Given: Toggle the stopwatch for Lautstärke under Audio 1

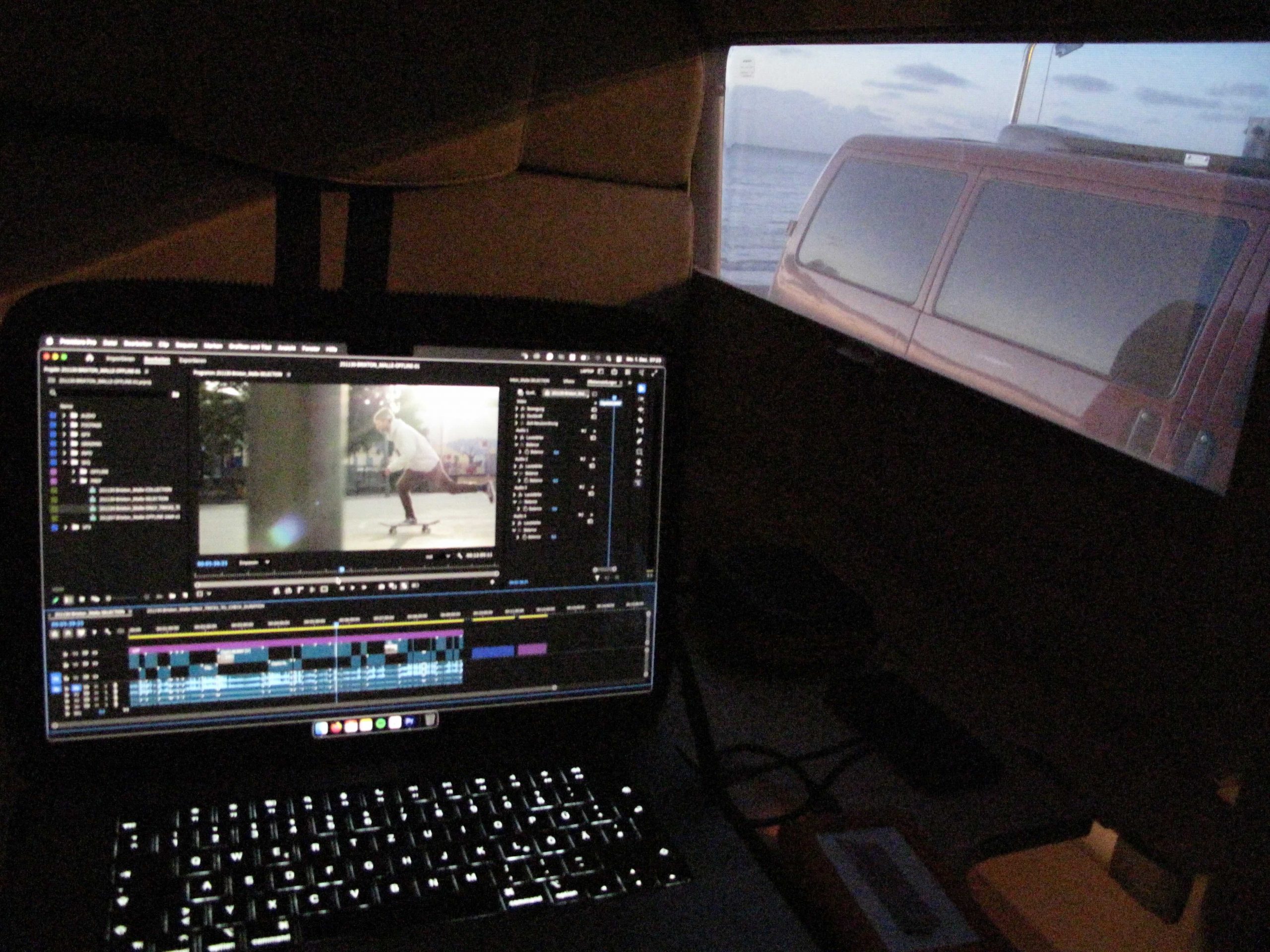Looking at the screenshot, I should coord(523,437).
